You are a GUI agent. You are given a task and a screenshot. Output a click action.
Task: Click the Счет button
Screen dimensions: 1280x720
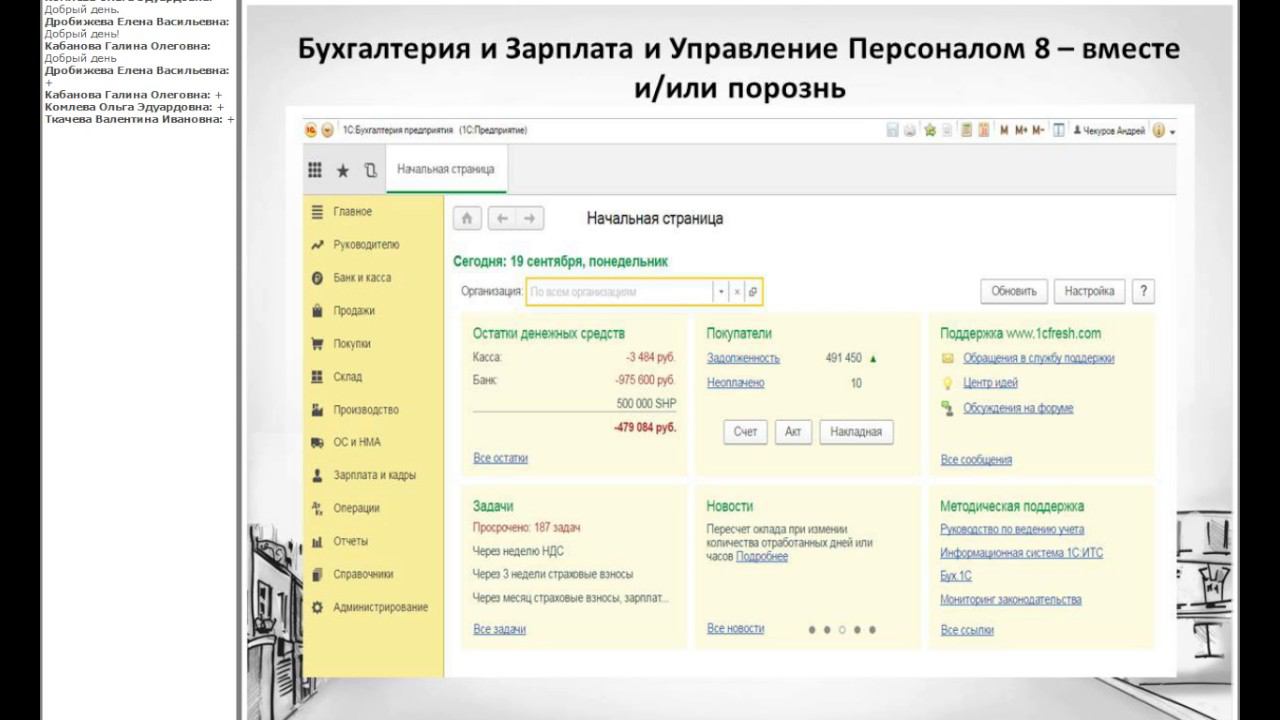point(745,432)
